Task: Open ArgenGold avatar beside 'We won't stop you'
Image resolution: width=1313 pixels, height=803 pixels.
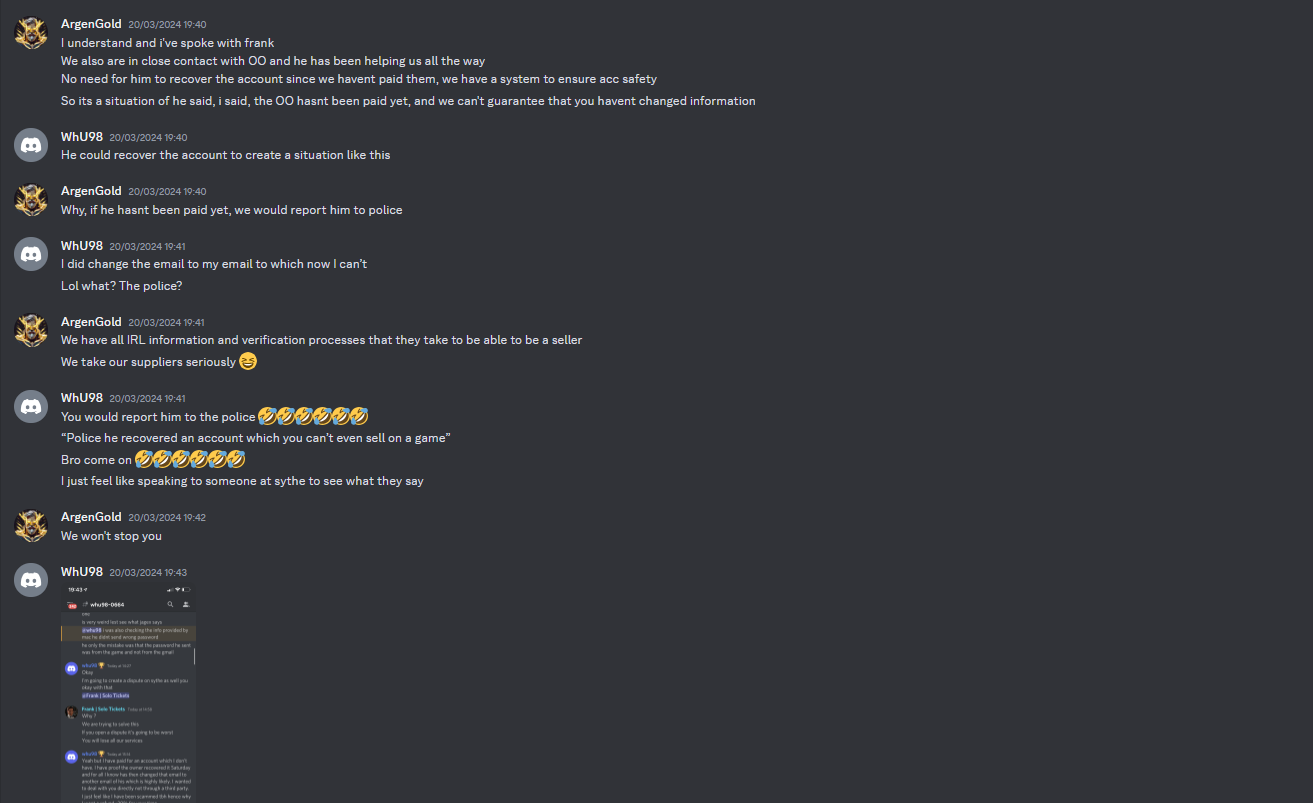Action: [31, 526]
